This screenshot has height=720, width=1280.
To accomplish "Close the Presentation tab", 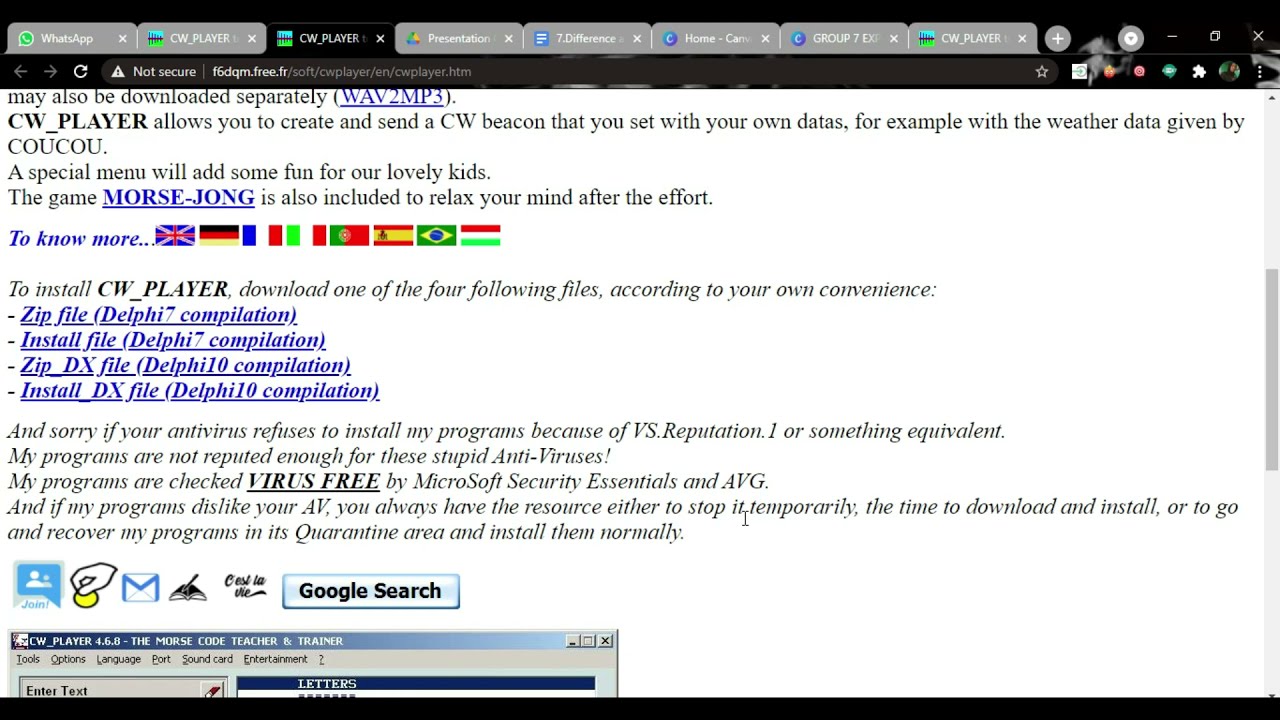I will (x=508, y=38).
